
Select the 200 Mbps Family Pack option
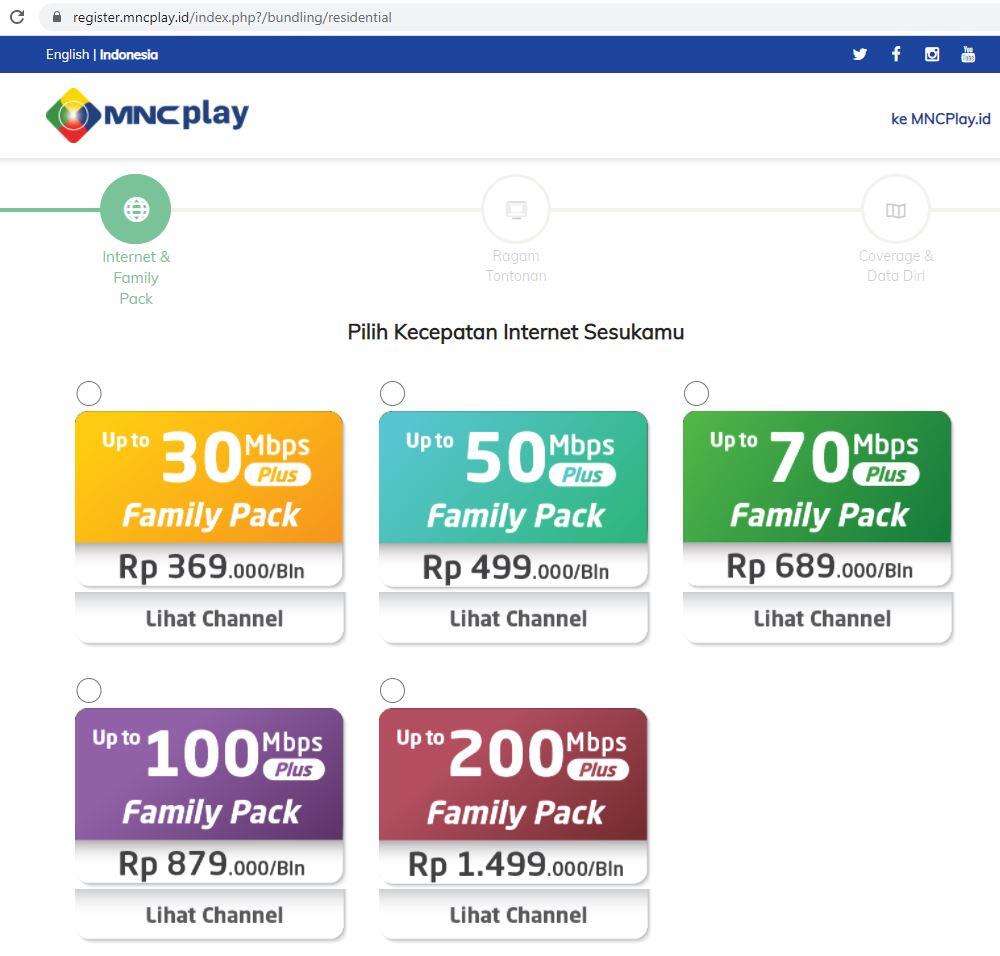tap(392, 690)
